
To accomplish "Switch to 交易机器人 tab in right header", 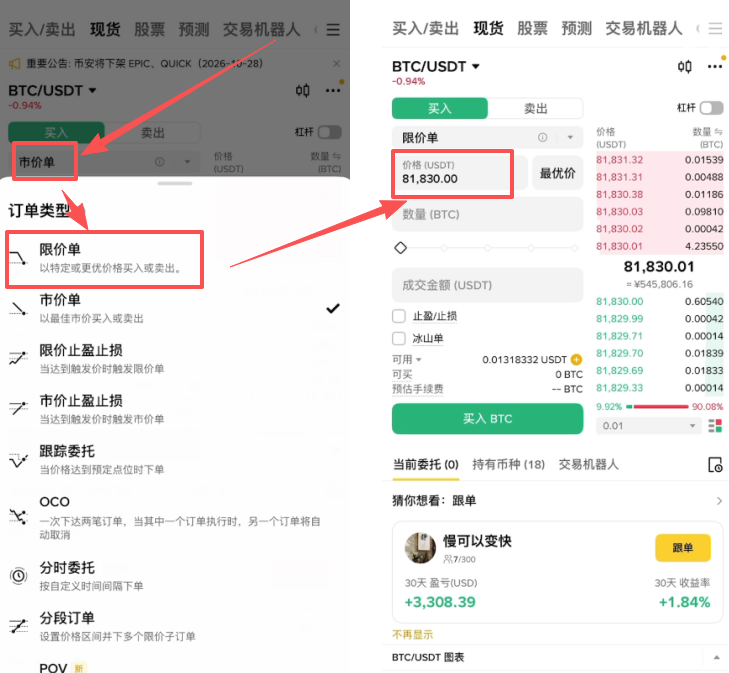I will [x=643, y=28].
